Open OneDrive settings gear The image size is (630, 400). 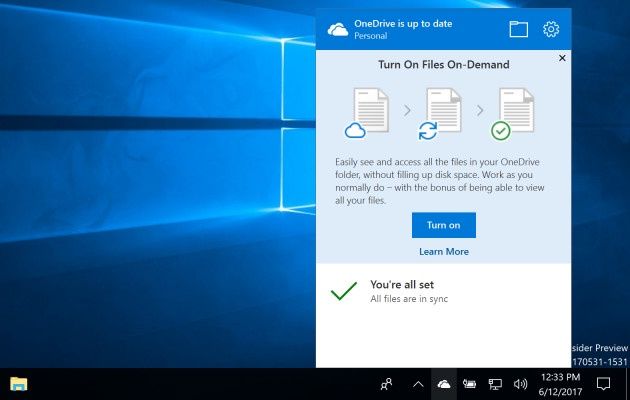(551, 29)
